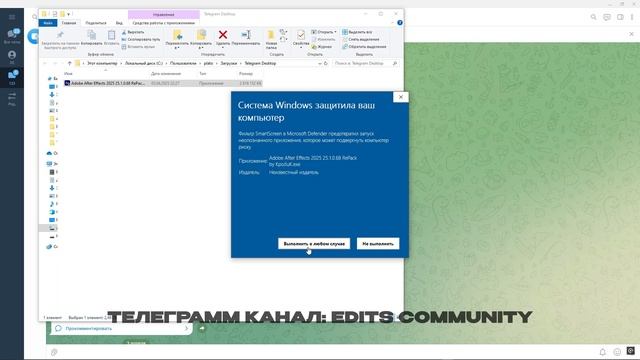Screen dimensions: 640x360
Task: Open the 'Файл' tab in Explorer
Action: [x=48, y=23]
